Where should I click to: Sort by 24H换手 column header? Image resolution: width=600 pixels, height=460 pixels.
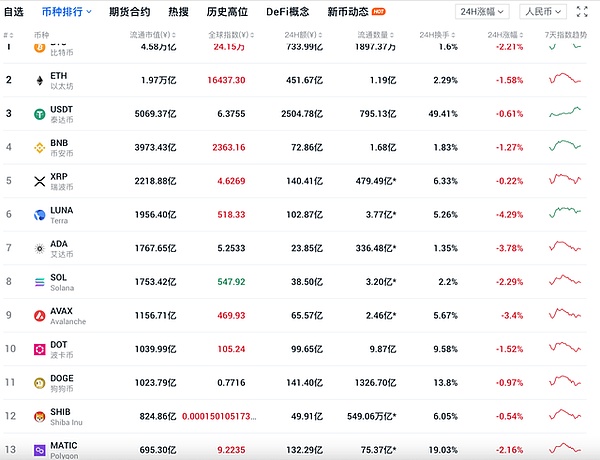(437, 35)
